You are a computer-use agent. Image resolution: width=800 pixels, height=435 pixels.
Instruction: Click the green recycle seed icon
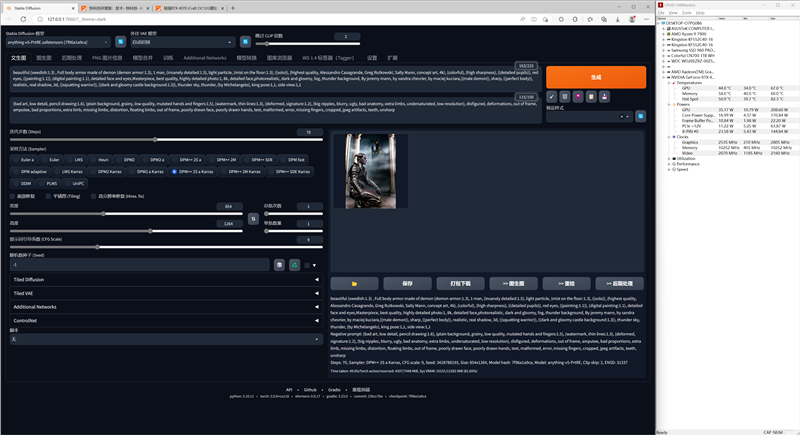coord(294,265)
